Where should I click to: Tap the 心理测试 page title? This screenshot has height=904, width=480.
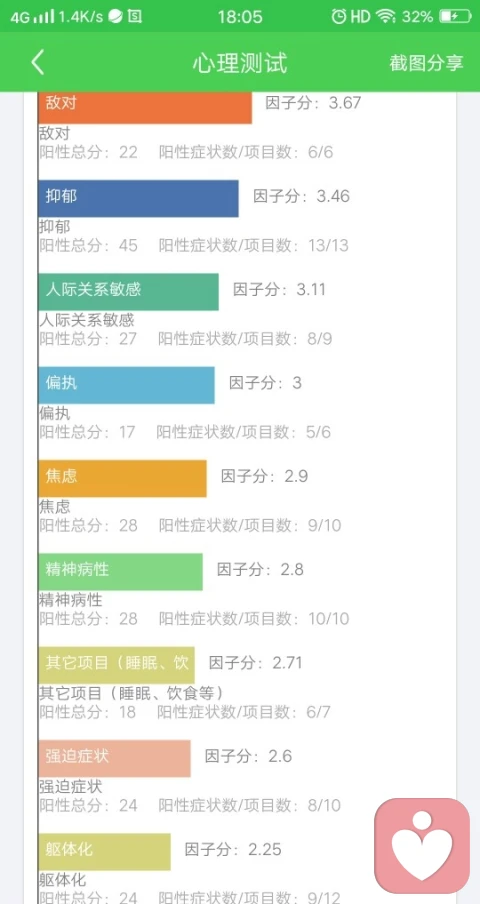coord(240,63)
